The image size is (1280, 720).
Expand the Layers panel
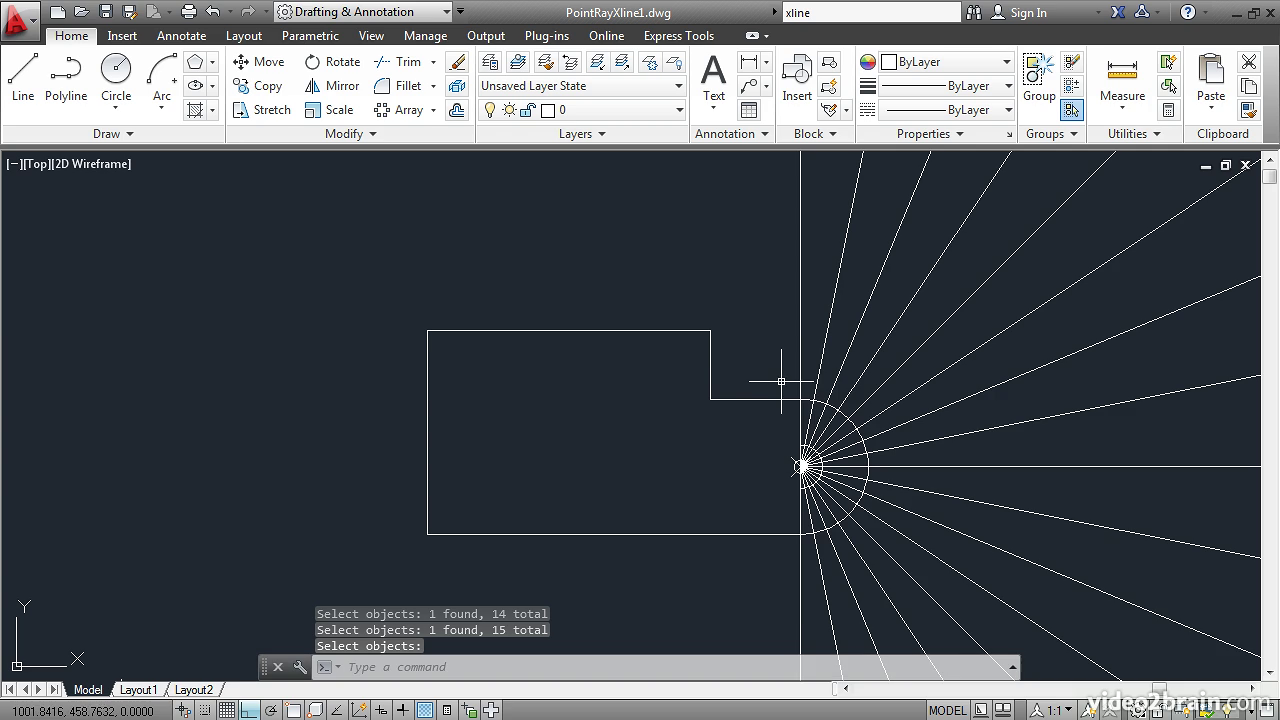click(582, 134)
